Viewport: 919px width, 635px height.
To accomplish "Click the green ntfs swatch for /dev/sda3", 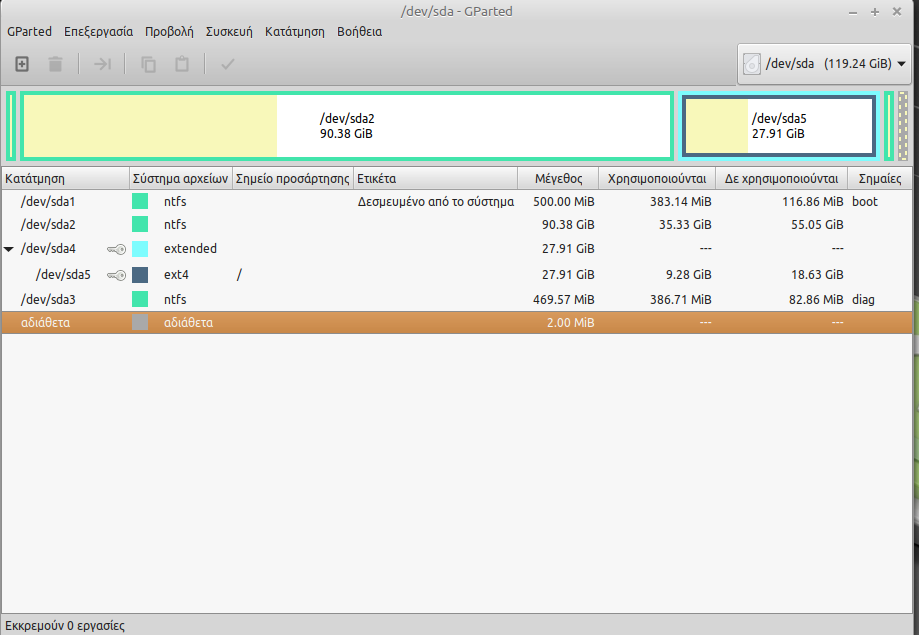I will pyautogui.click(x=140, y=300).
